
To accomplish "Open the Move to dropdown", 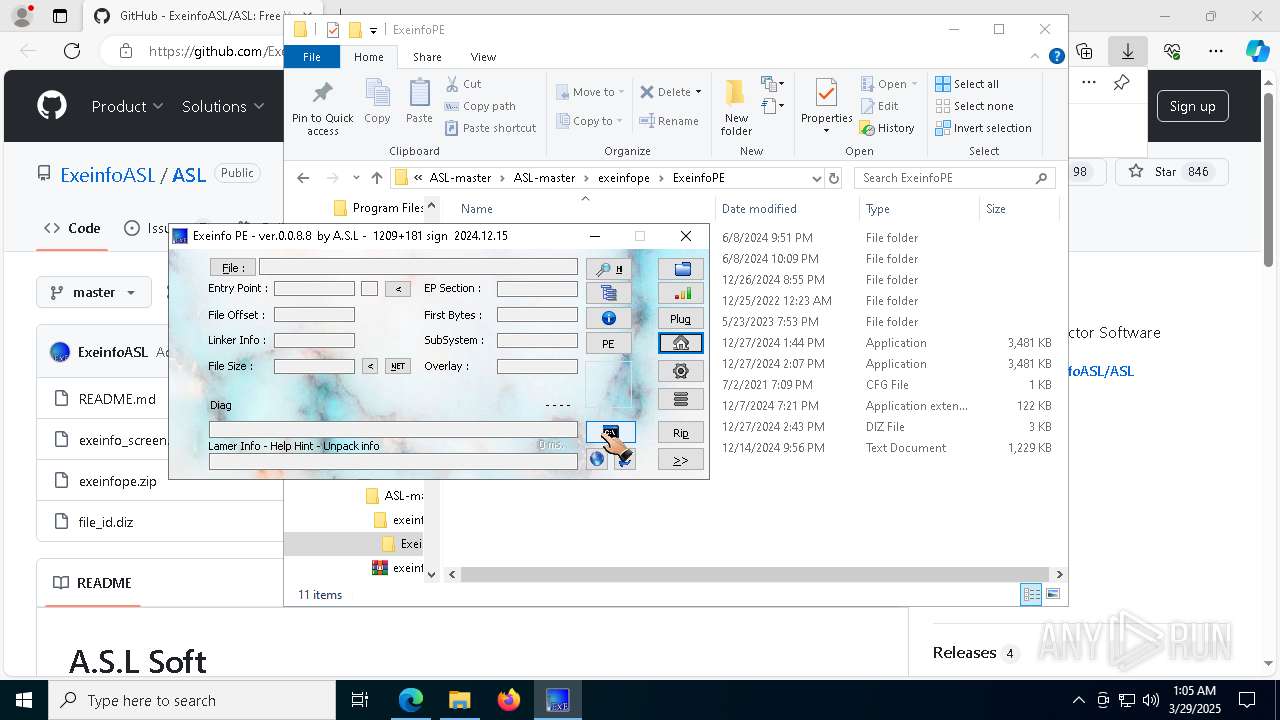I will pos(590,92).
